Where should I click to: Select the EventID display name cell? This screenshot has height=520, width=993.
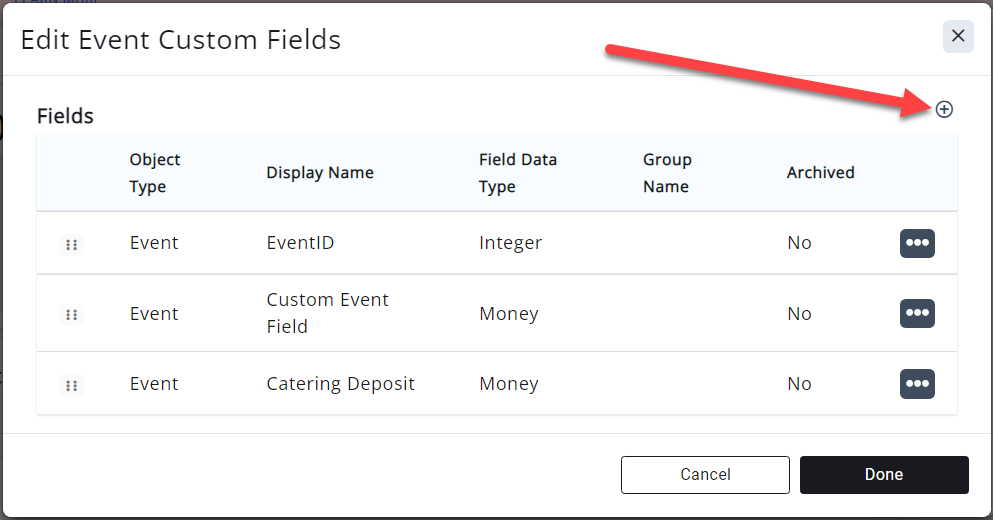(x=300, y=243)
